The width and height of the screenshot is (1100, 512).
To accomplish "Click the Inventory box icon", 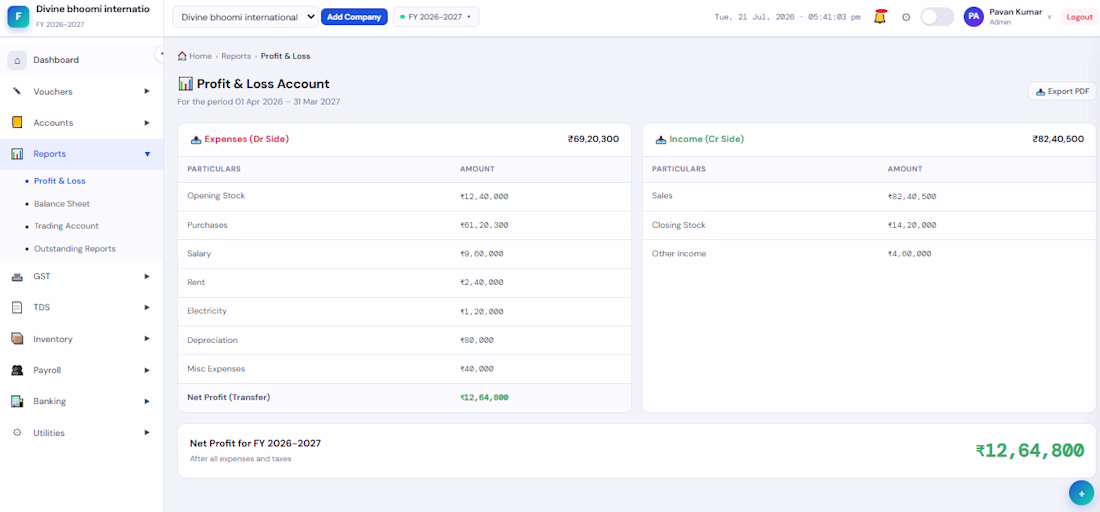I will click(18, 339).
